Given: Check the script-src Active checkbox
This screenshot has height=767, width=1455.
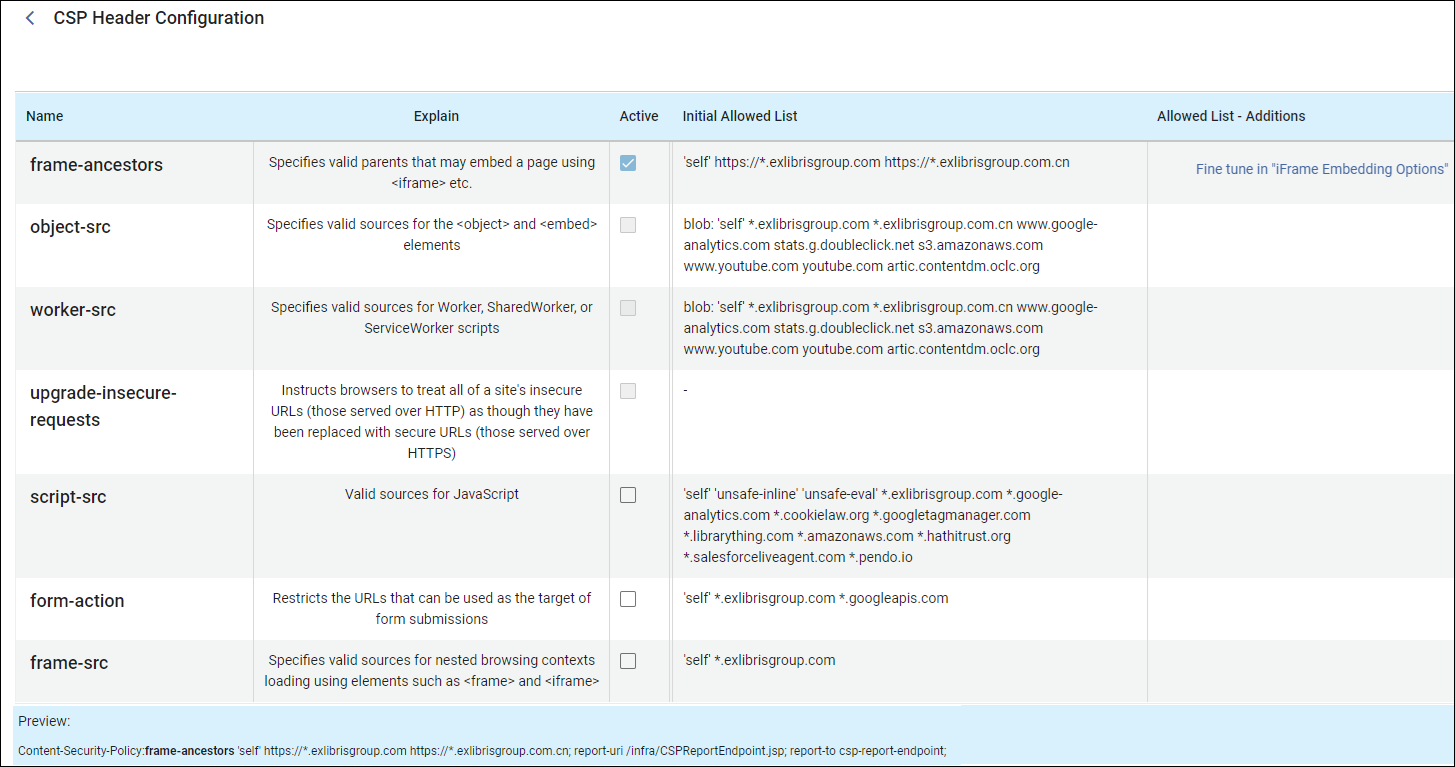Looking at the screenshot, I should (x=628, y=495).
